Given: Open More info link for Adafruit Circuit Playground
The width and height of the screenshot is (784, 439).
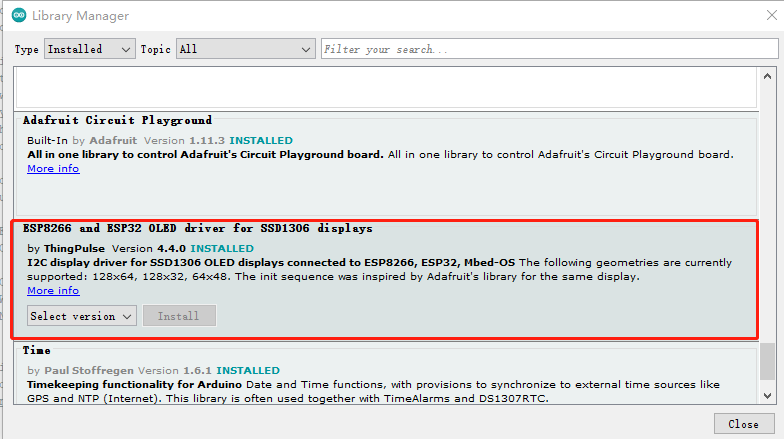Looking at the screenshot, I should coord(53,168).
